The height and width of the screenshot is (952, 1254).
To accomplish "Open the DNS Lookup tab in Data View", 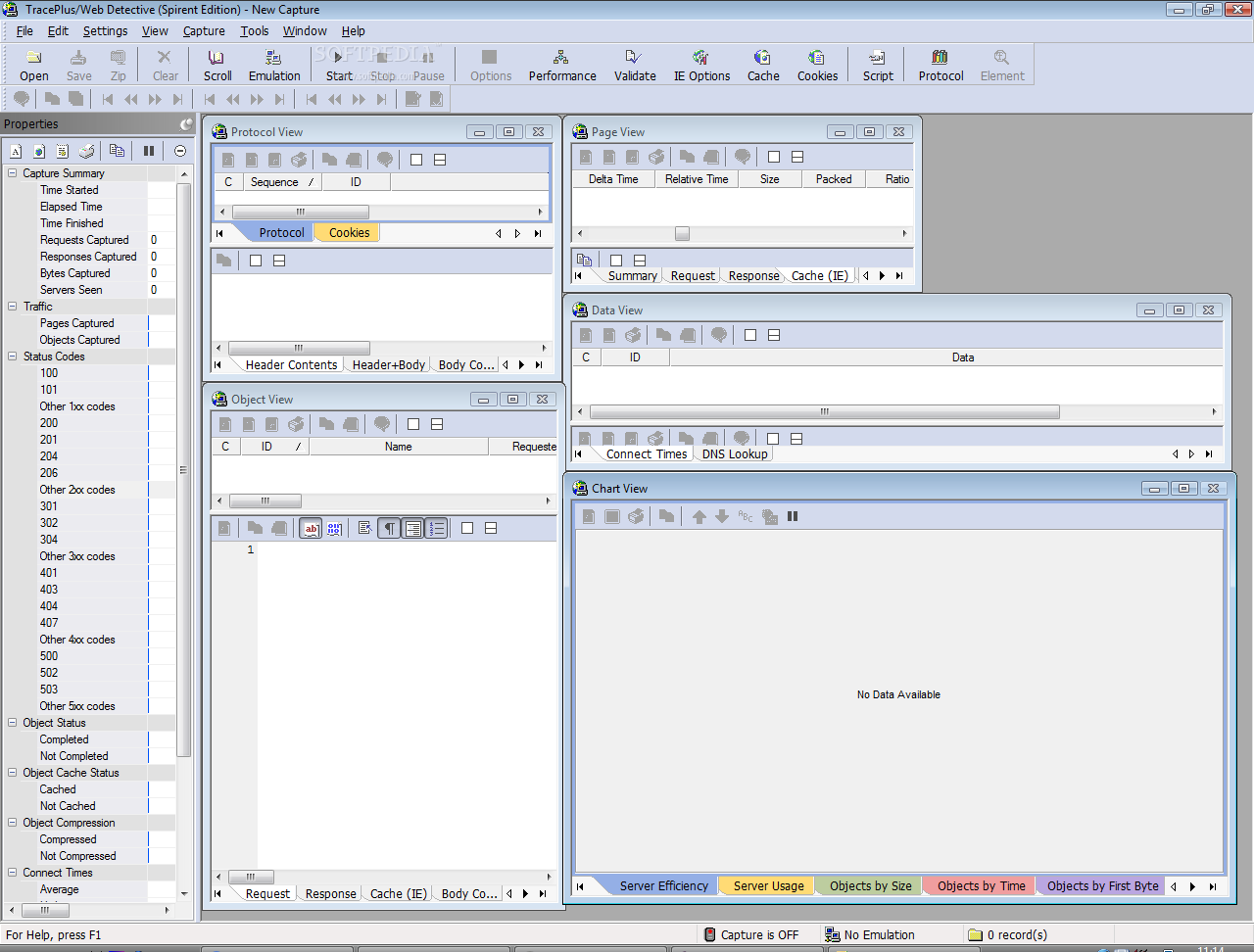I will [735, 454].
